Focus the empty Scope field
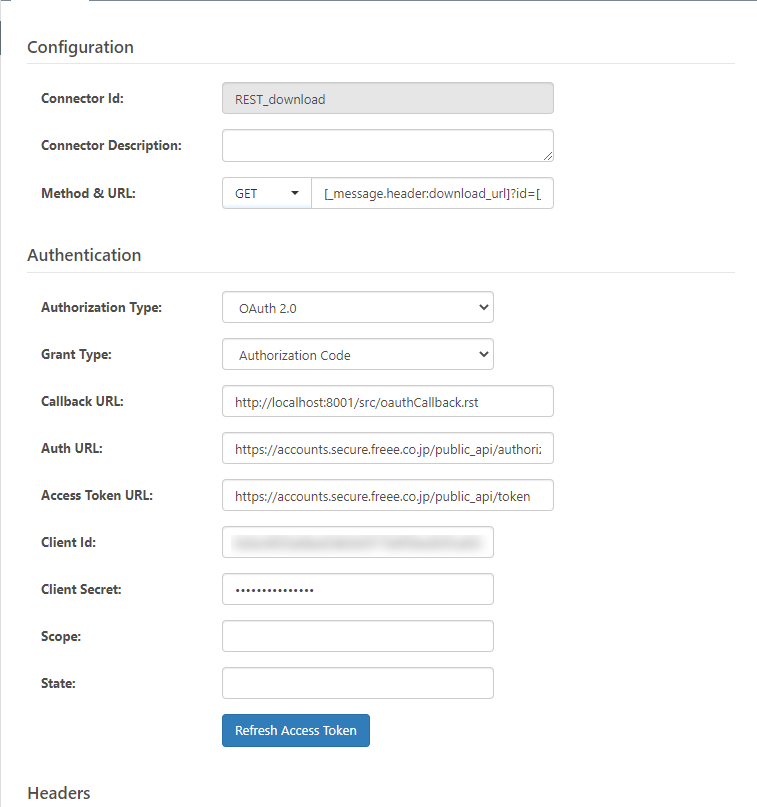Screen dimensions: 757x807 pos(357,636)
